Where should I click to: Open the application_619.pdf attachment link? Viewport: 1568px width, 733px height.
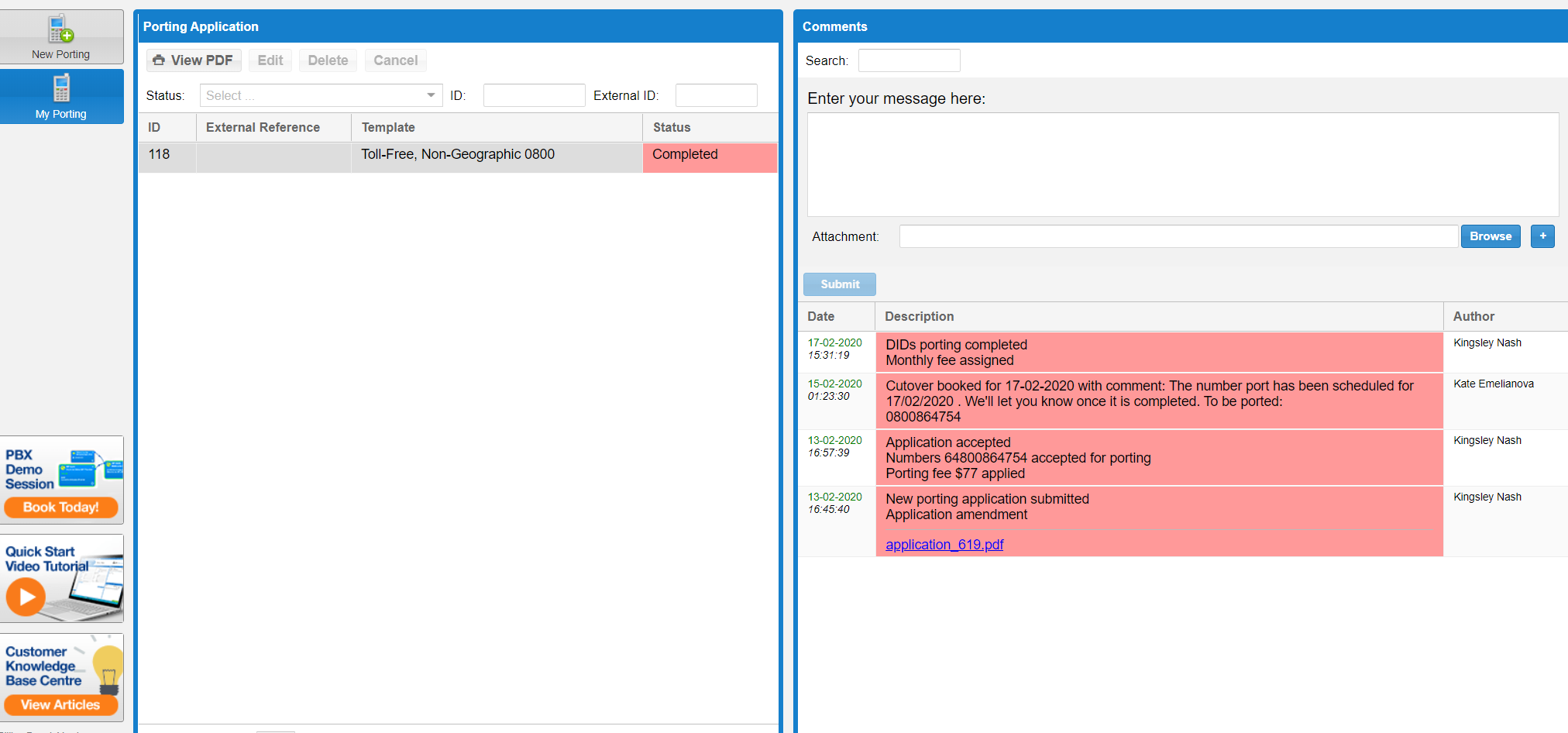coord(944,545)
